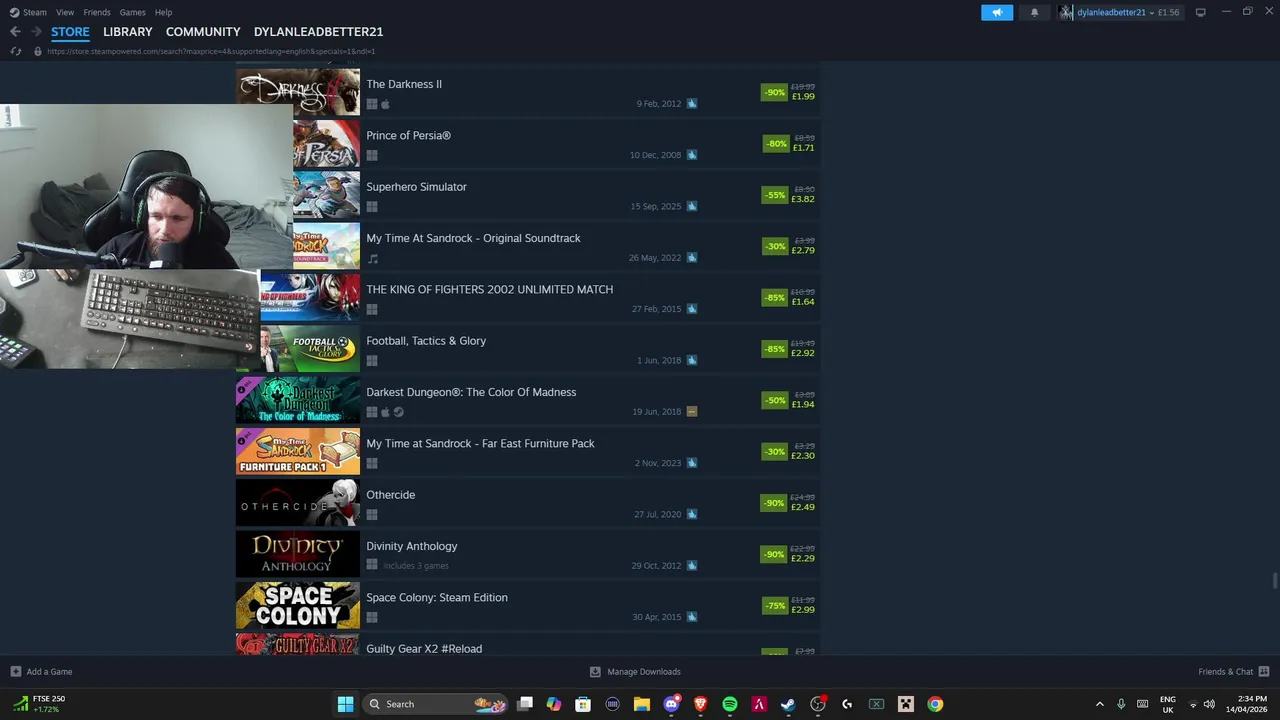Open Task View on the taskbar
The width and height of the screenshot is (1280, 720).
pos(525,704)
